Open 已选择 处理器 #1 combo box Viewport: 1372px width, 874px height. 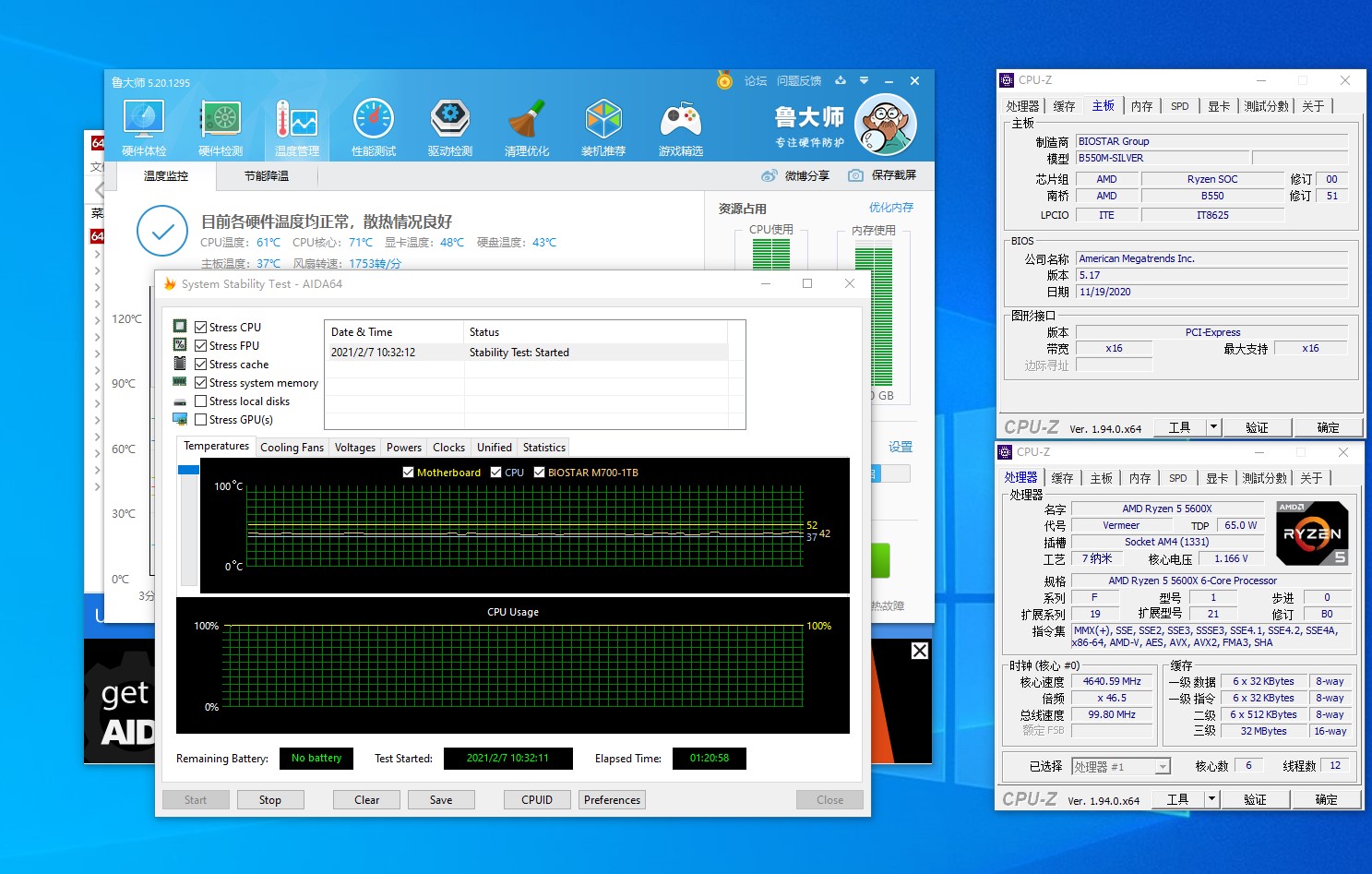(1121, 766)
